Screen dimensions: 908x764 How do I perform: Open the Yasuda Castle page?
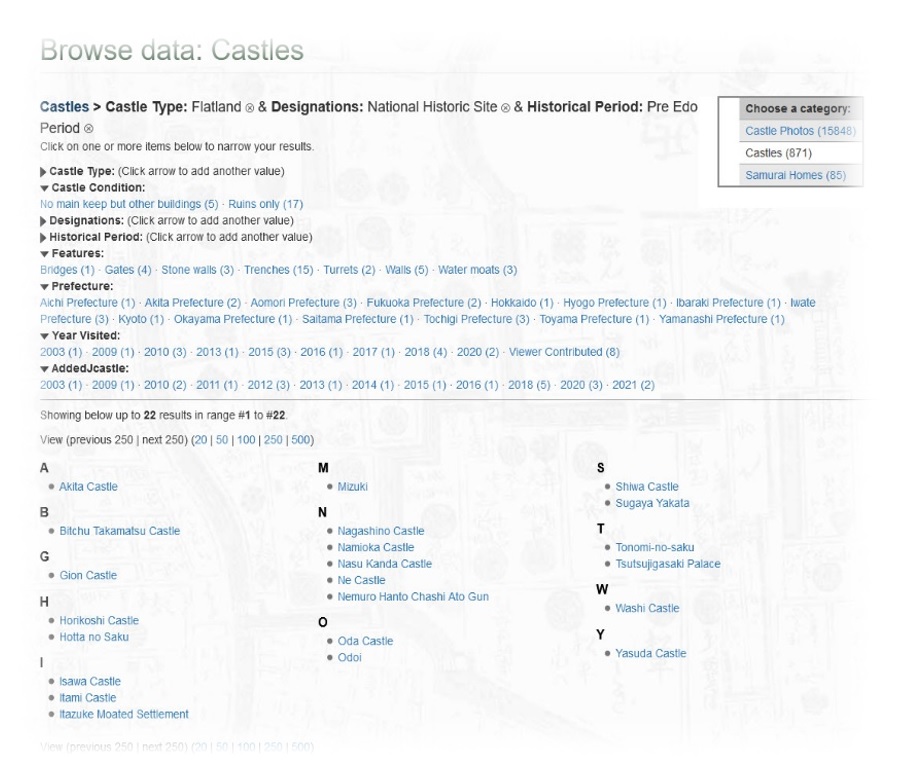(651, 653)
